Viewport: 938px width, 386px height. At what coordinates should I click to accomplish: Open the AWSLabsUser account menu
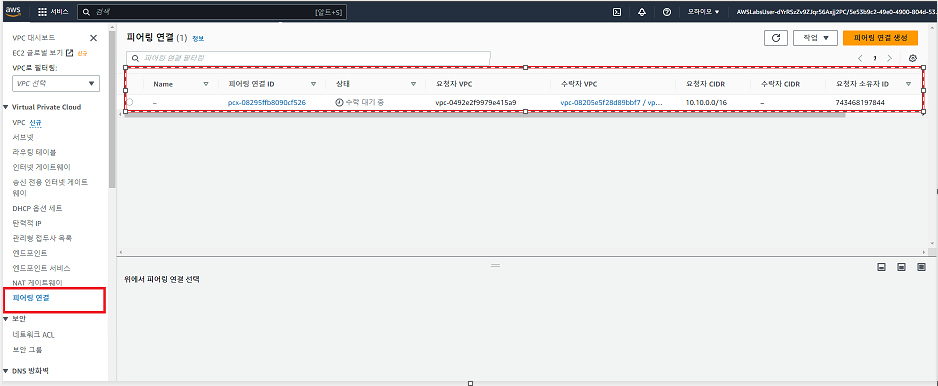click(x=836, y=12)
